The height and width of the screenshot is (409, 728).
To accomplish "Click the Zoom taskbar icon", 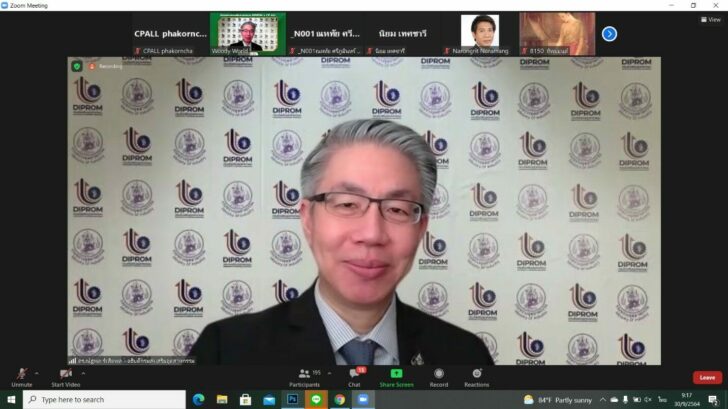I will pos(363,400).
